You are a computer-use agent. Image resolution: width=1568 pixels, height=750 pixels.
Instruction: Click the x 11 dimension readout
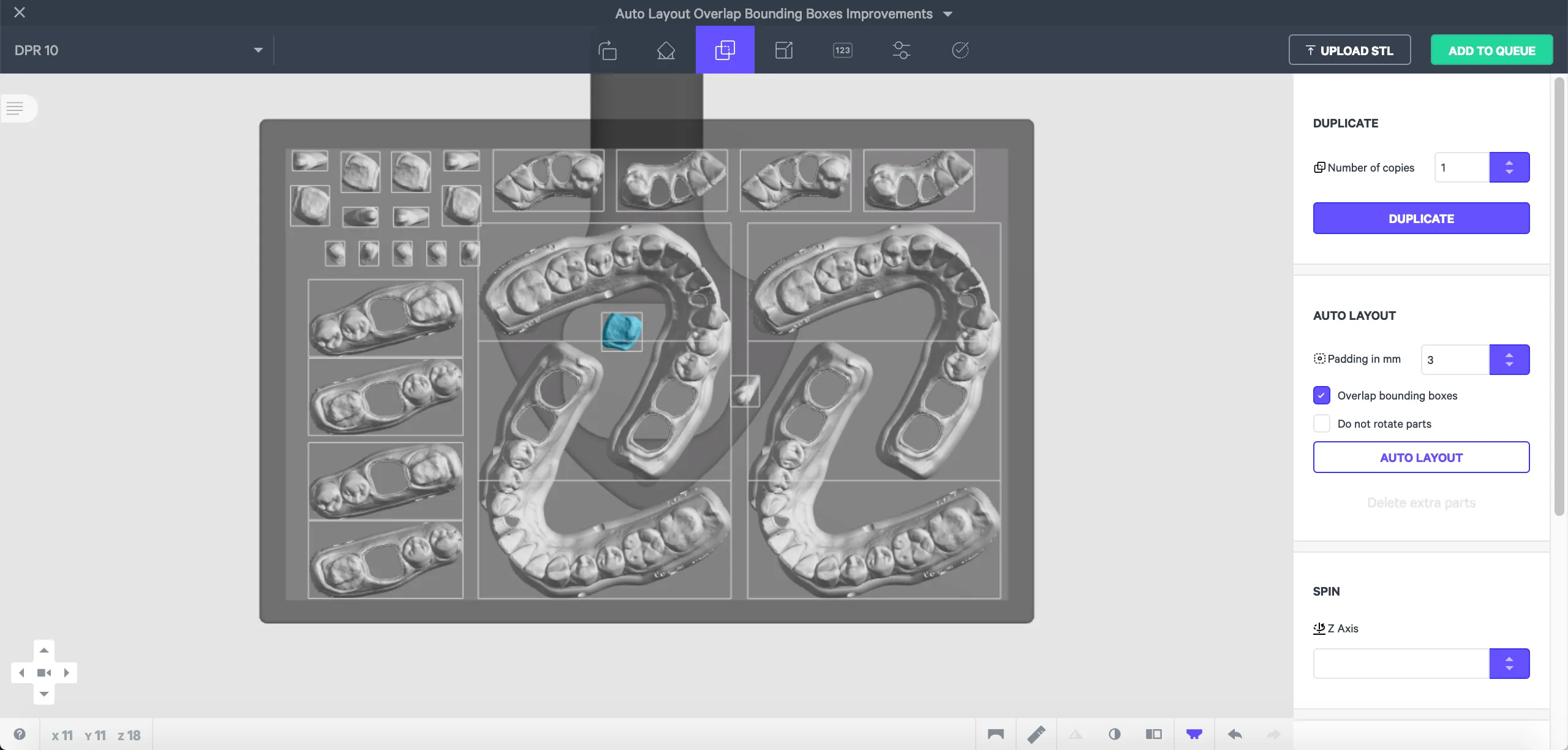[62, 735]
